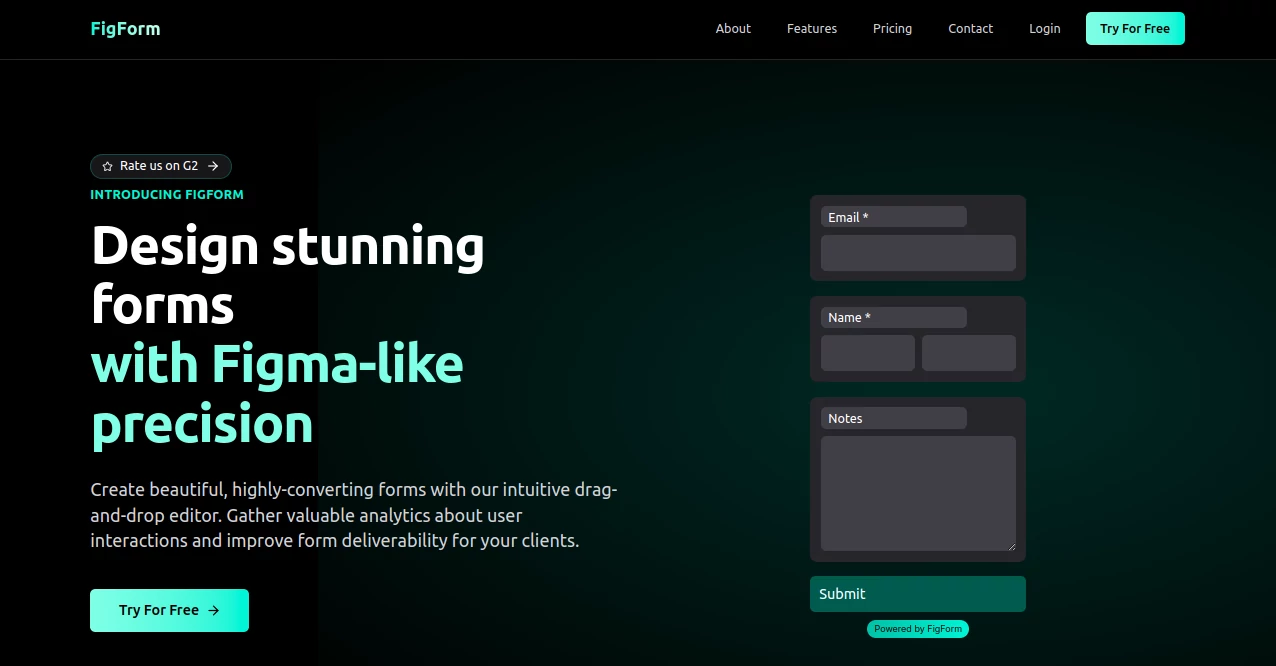The width and height of the screenshot is (1276, 666).
Task: Click the first Name input box
Action: click(867, 353)
